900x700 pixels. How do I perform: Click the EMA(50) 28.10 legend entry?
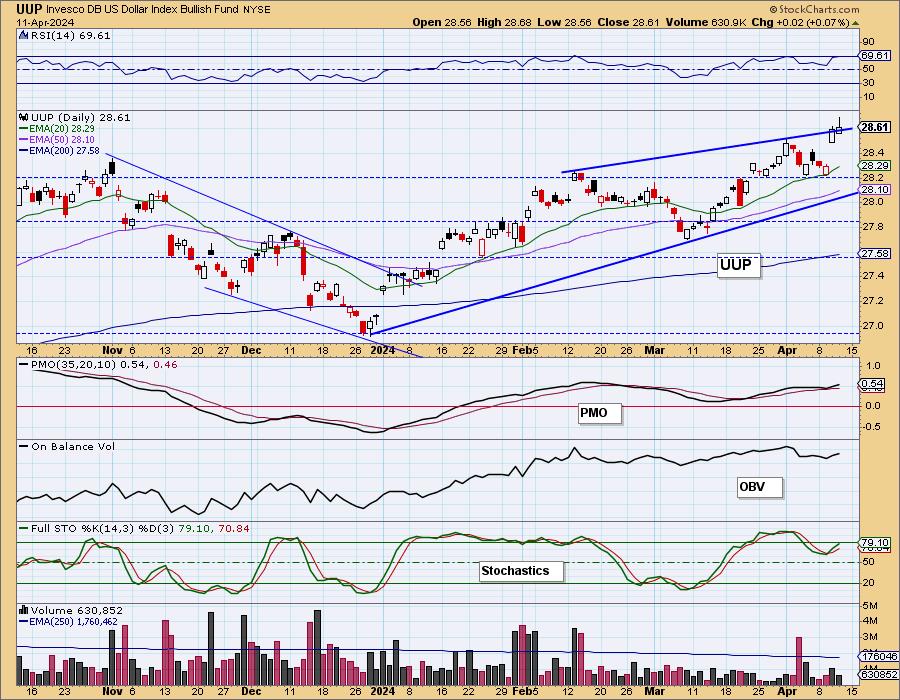tap(57, 139)
